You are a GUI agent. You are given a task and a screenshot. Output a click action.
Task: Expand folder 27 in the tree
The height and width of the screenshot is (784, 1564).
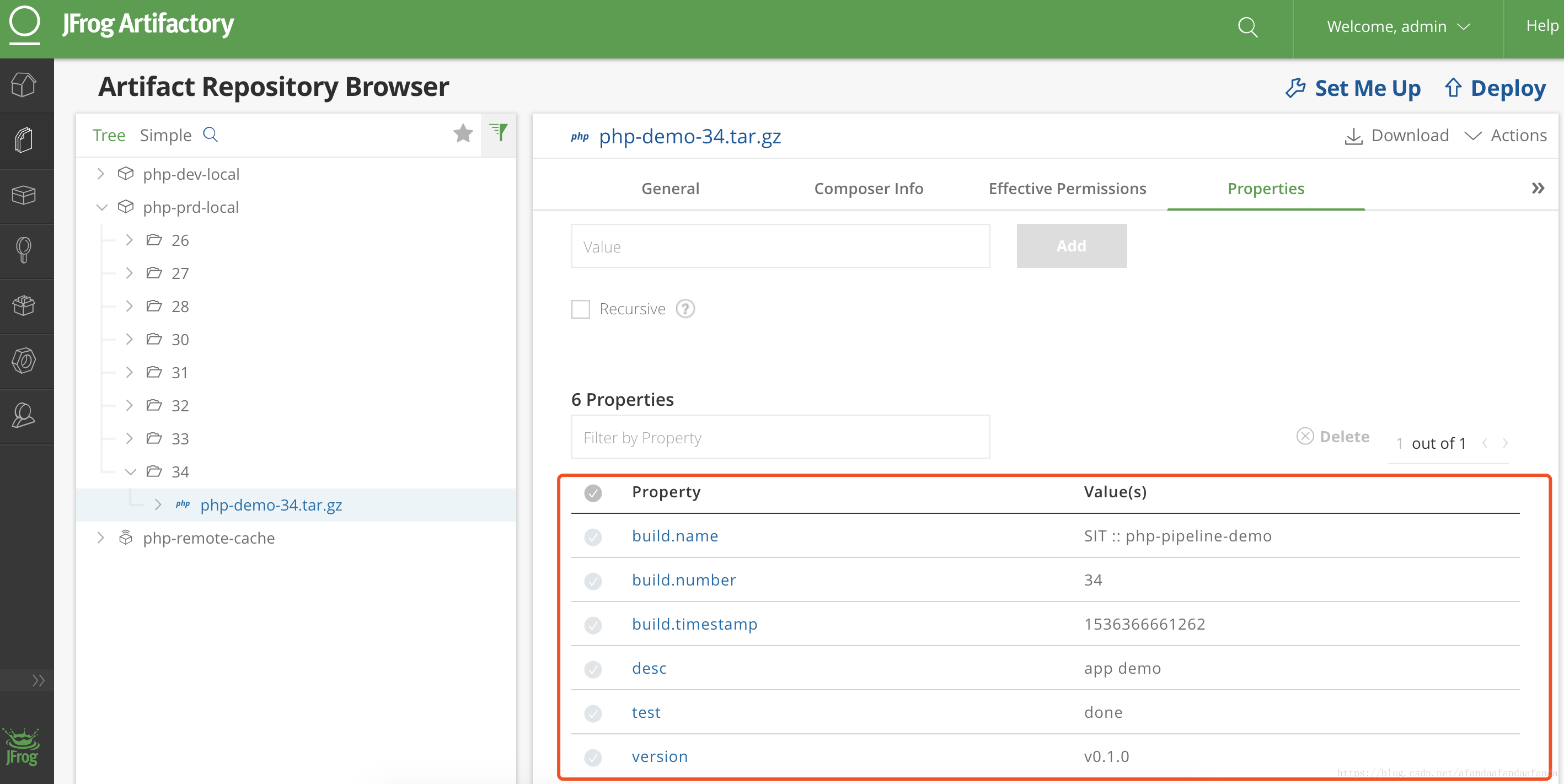(x=129, y=273)
